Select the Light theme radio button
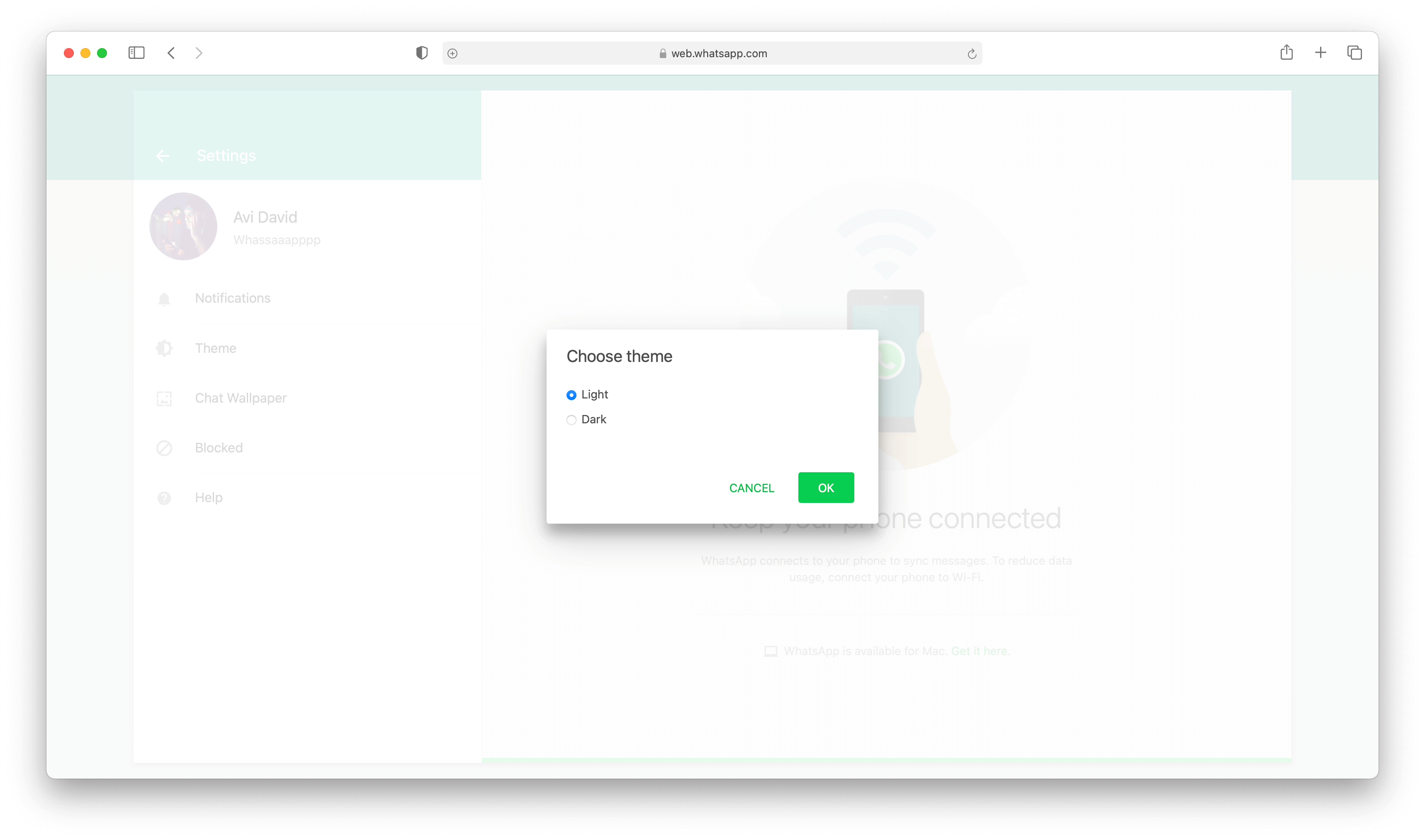The image size is (1425, 840). click(571, 395)
